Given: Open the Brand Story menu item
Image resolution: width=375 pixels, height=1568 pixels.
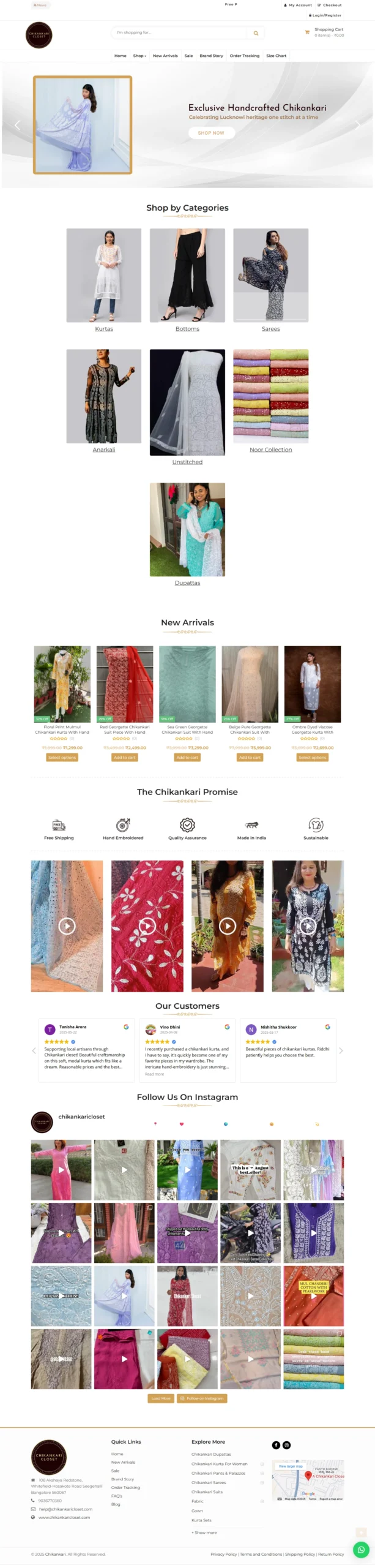Looking at the screenshot, I should pyautogui.click(x=211, y=56).
